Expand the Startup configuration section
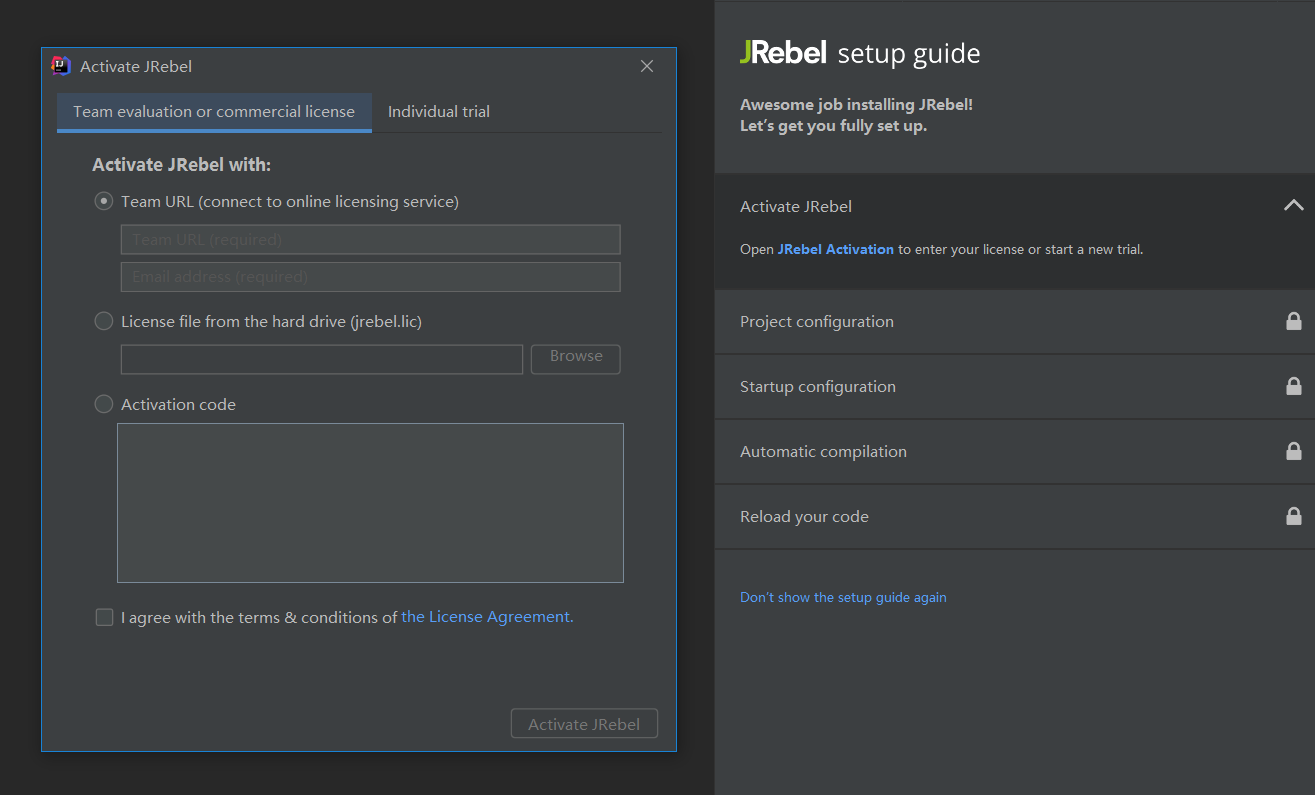The height and width of the screenshot is (795, 1315). coord(818,387)
